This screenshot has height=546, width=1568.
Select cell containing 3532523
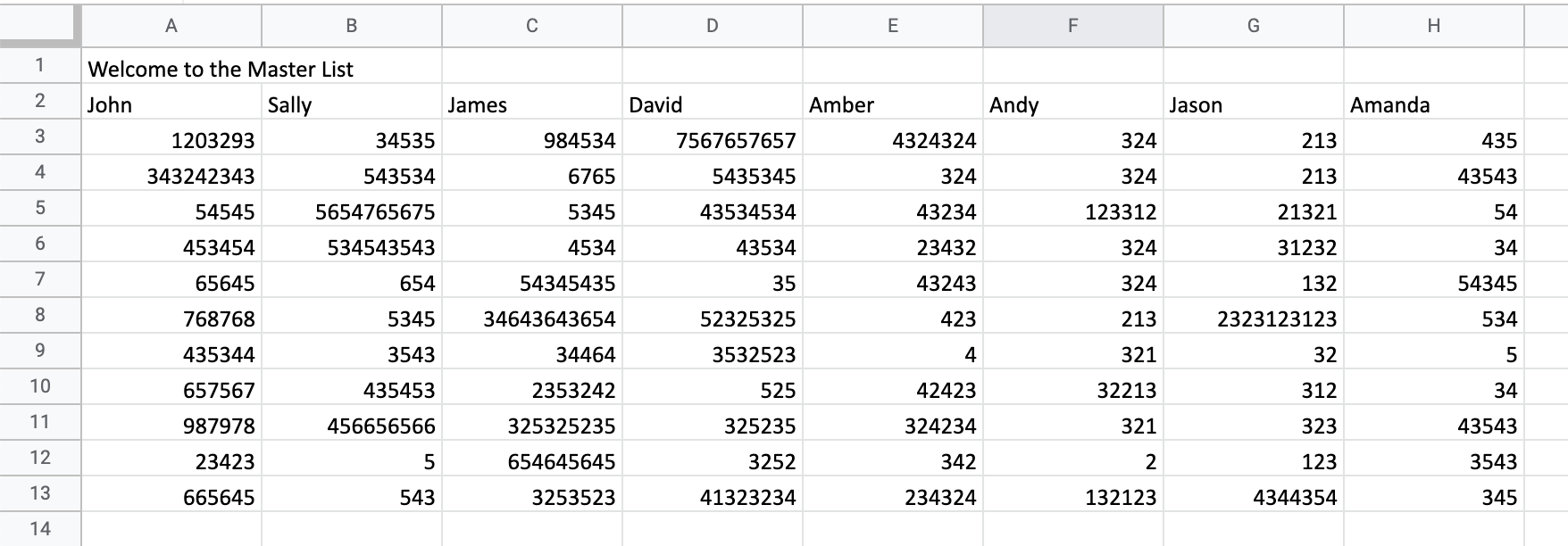pyautogui.click(x=713, y=352)
